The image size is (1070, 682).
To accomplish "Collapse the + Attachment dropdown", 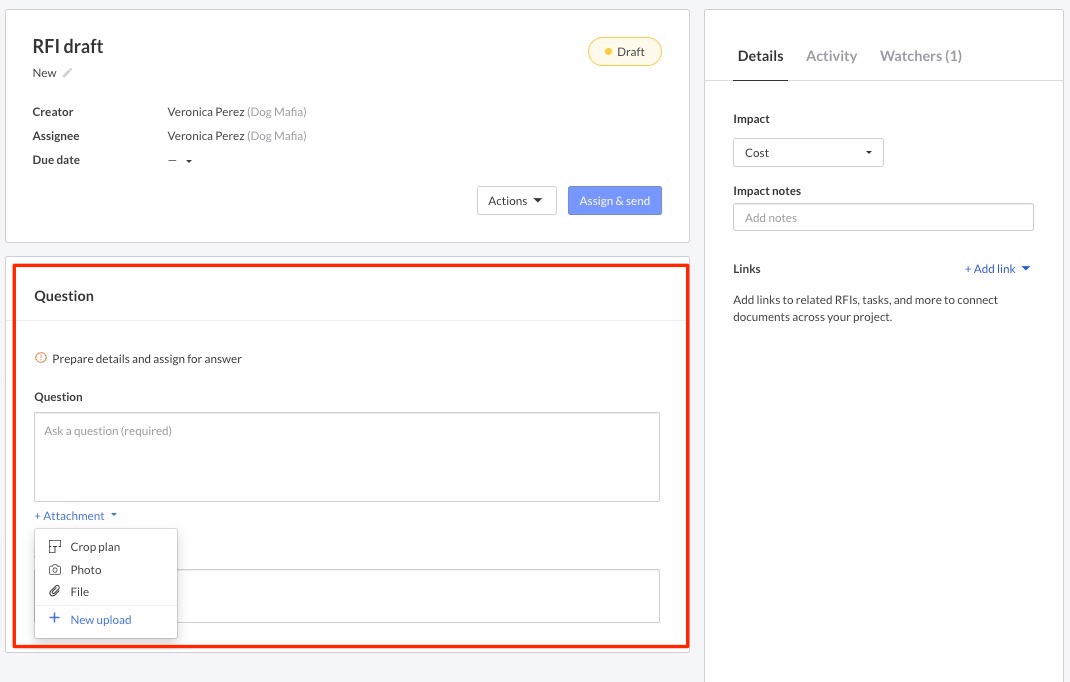I will [76, 516].
